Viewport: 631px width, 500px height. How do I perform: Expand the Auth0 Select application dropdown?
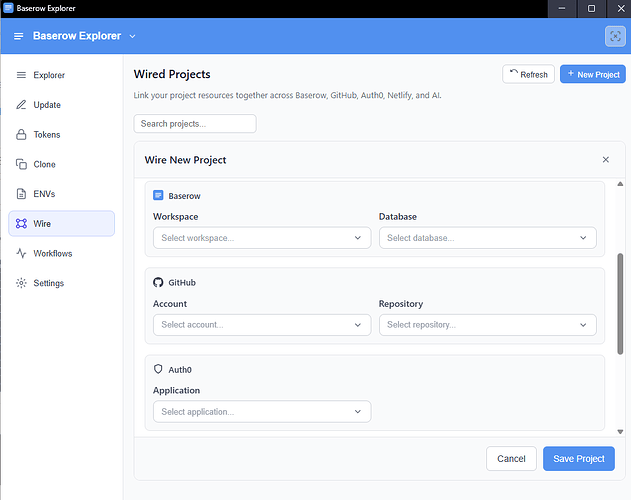261,412
